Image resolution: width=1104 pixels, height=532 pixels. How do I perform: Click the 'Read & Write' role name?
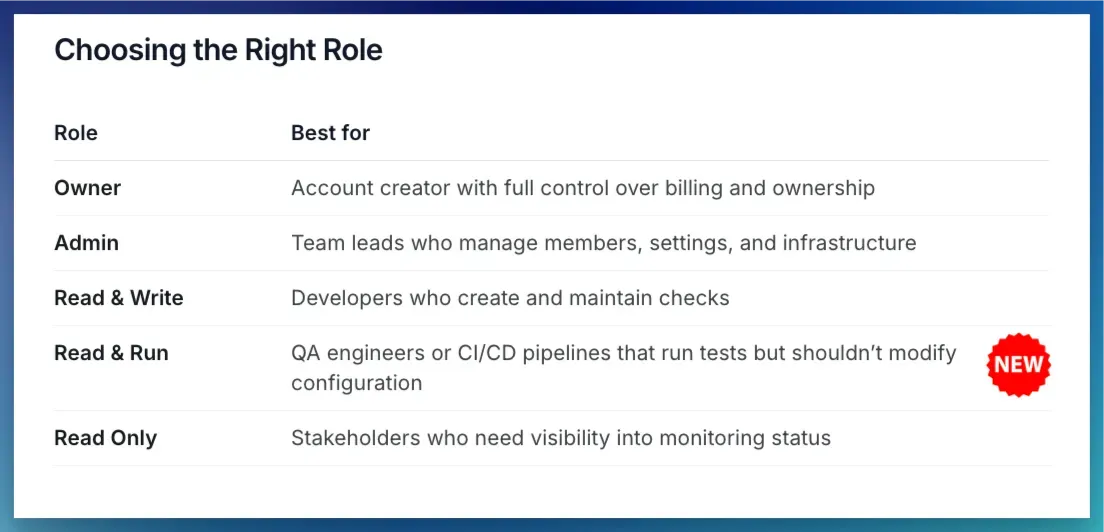(x=119, y=298)
